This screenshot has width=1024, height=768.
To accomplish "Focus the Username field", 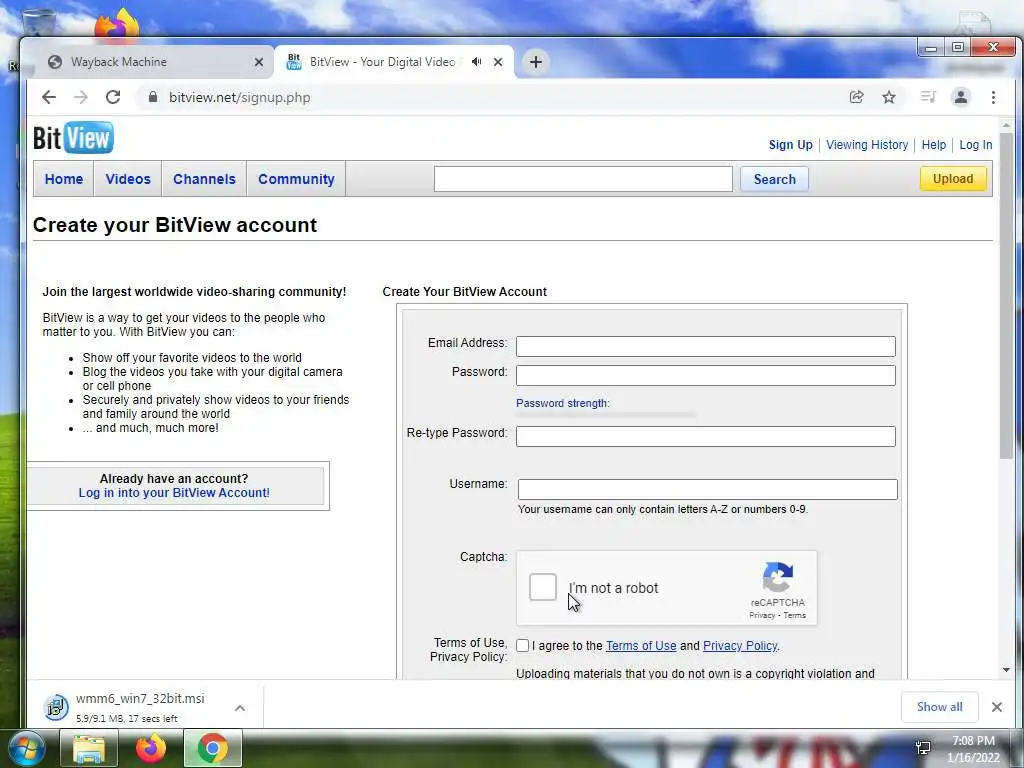I will 707,489.
